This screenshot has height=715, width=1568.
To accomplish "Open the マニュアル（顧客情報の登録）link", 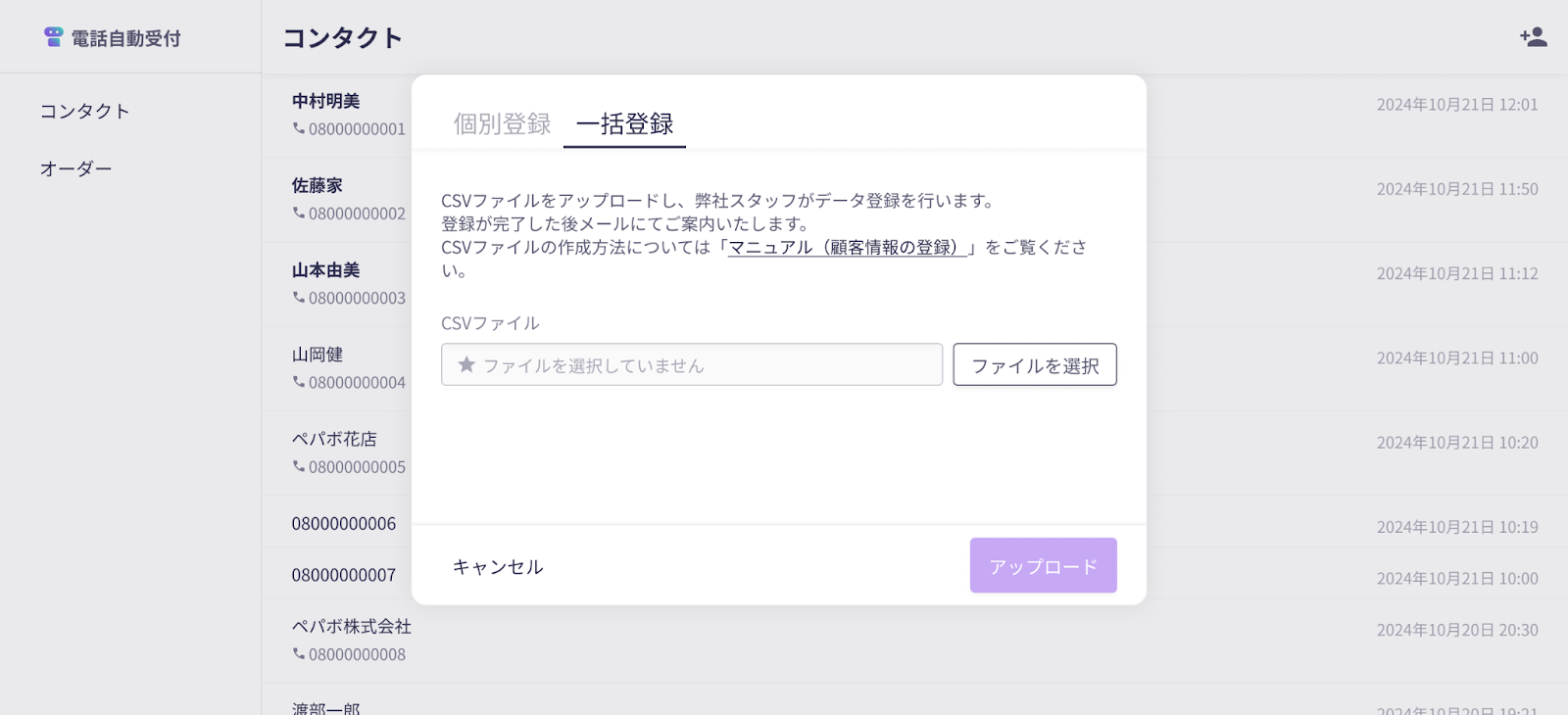I will [x=848, y=247].
